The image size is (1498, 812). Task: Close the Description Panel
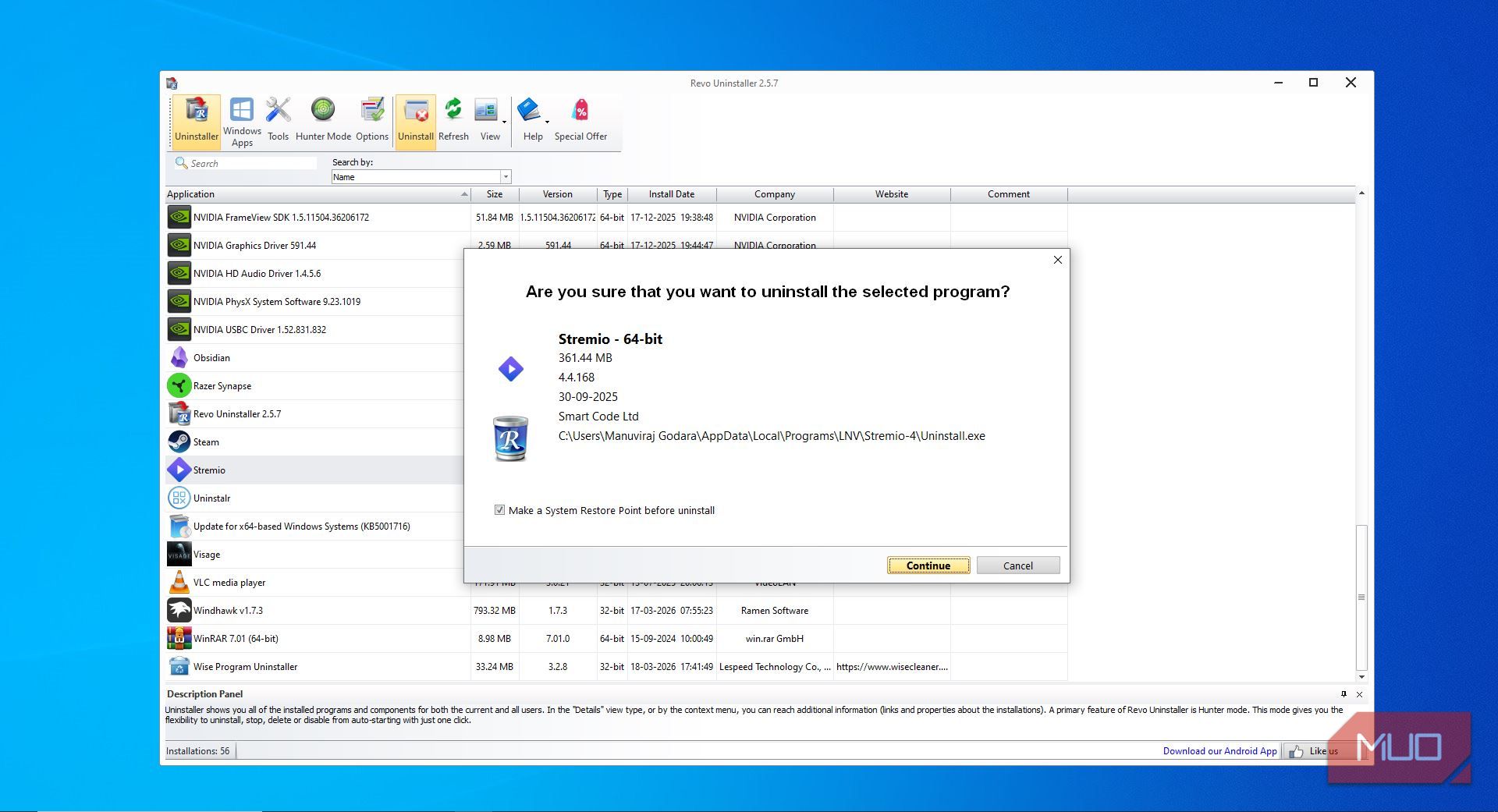[x=1359, y=694]
